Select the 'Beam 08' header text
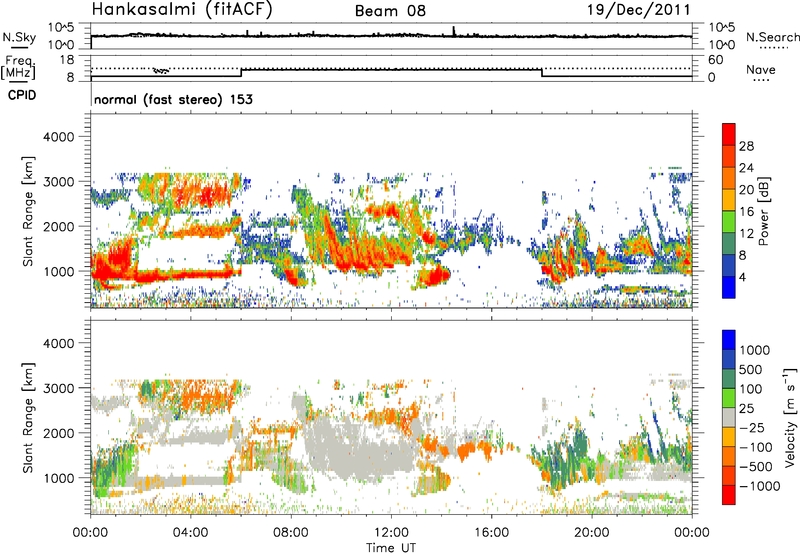The image size is (800, 554). [390, 11]
